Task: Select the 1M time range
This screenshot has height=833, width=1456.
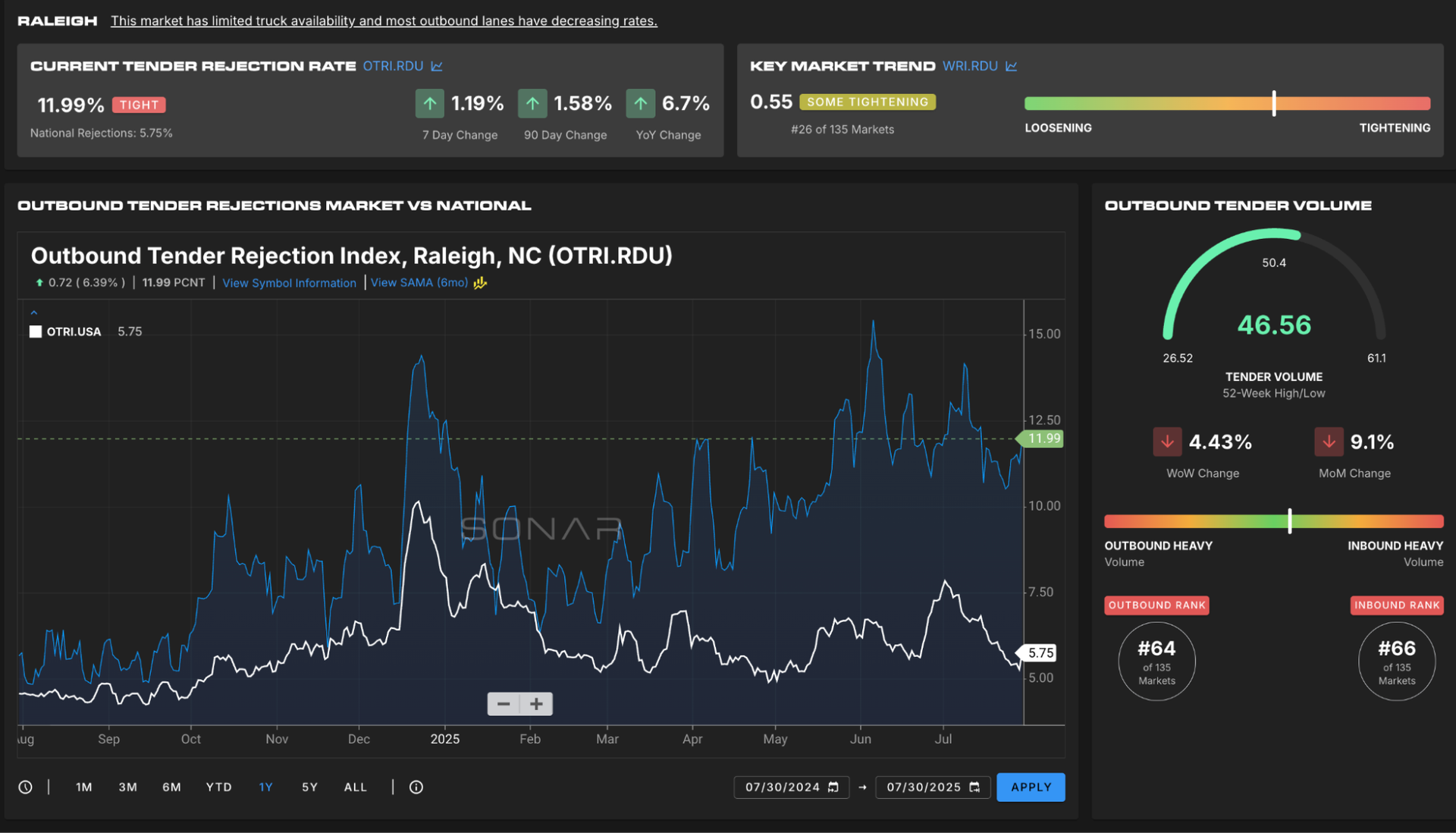Action: 84,787
